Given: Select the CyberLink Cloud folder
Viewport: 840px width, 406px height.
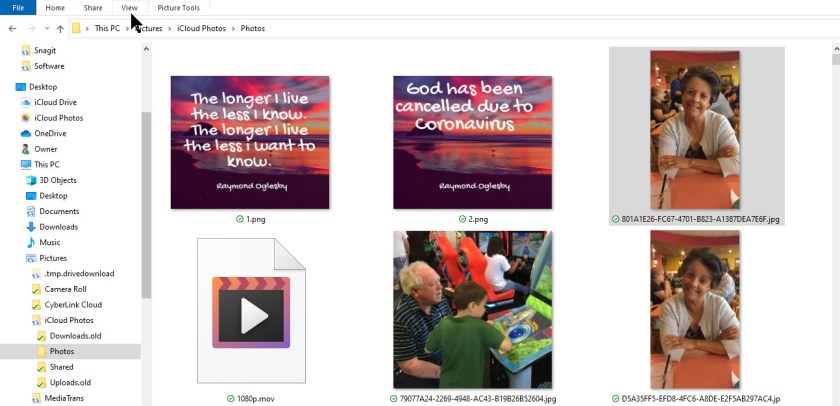Looking at the screenshot, I should pos(72,305).
